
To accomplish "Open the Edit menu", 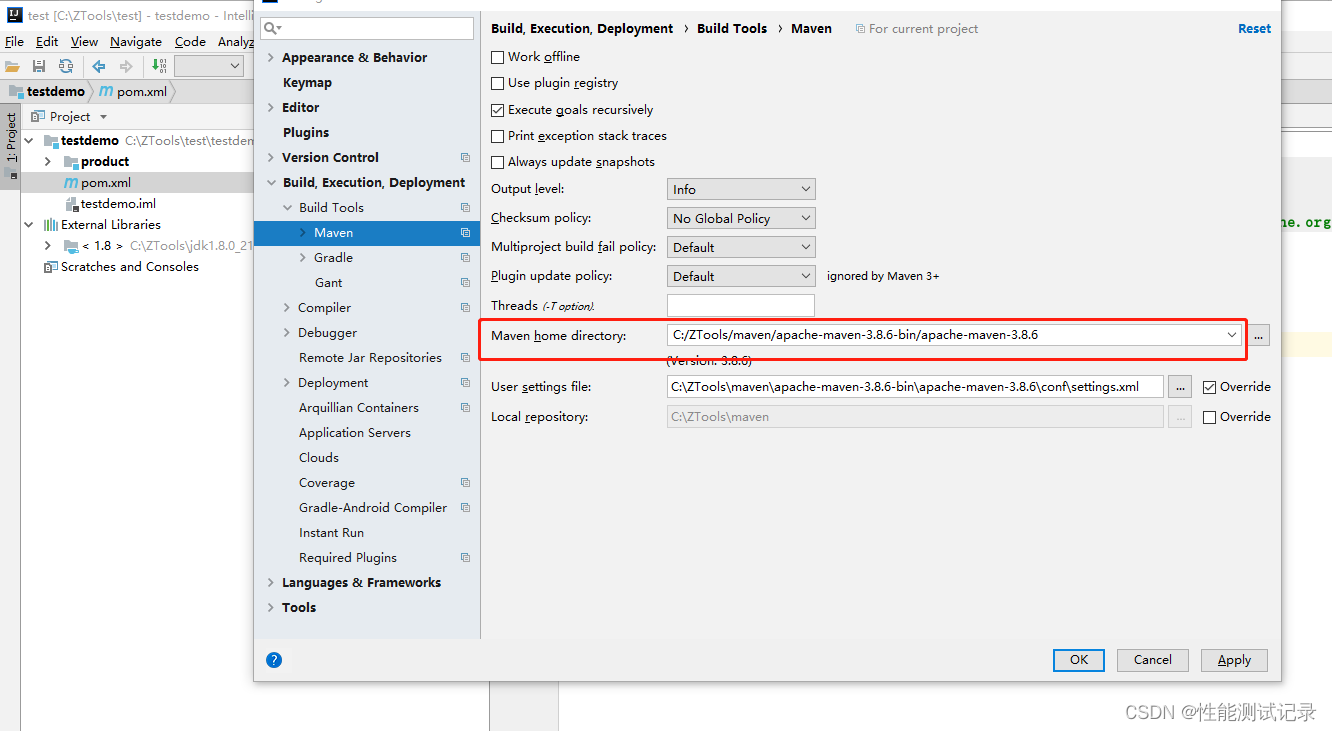I will pos(47,41).
